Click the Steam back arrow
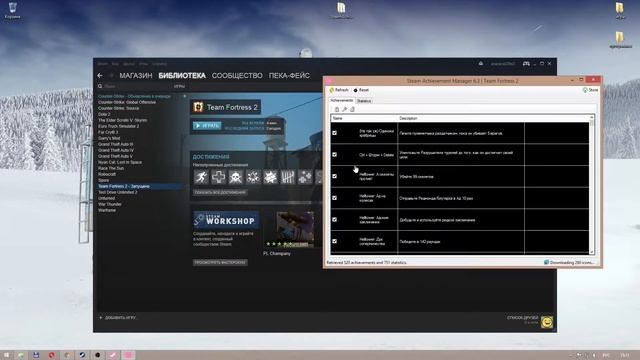The image size is (640, 360). click(100, 76)
